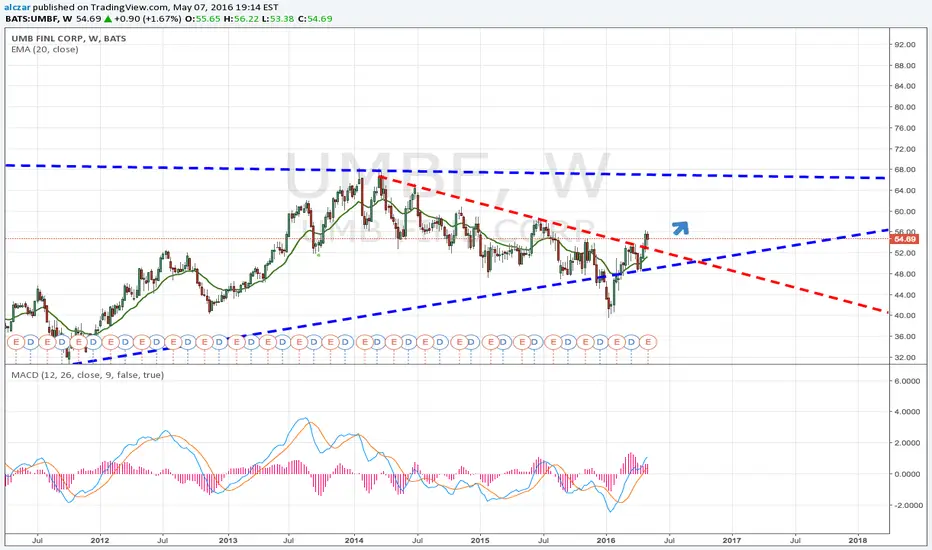This screenshot has width=932, height=550.
Task: Click the 36.00 price axis label
Action: tap(905, 337)
